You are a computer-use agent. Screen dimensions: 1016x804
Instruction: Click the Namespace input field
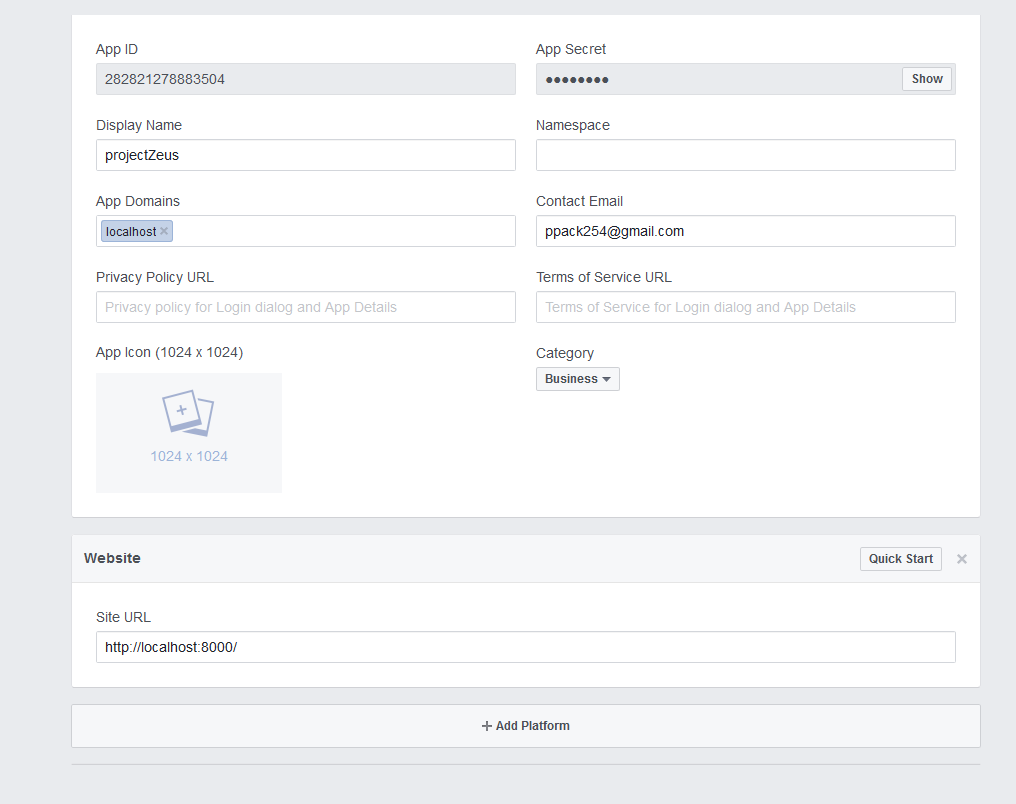(745, 155)
